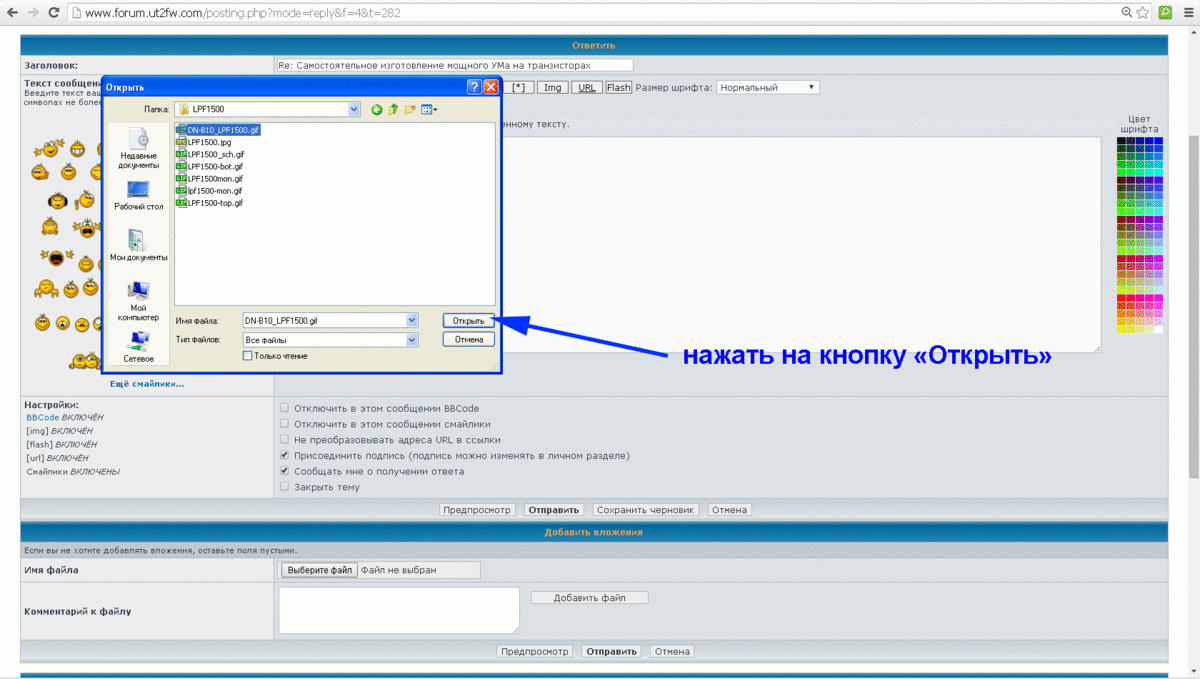Select LPF1500.jpg in the file list
The height and width of the screenshot is (679, 1200).
coord(209,142)
